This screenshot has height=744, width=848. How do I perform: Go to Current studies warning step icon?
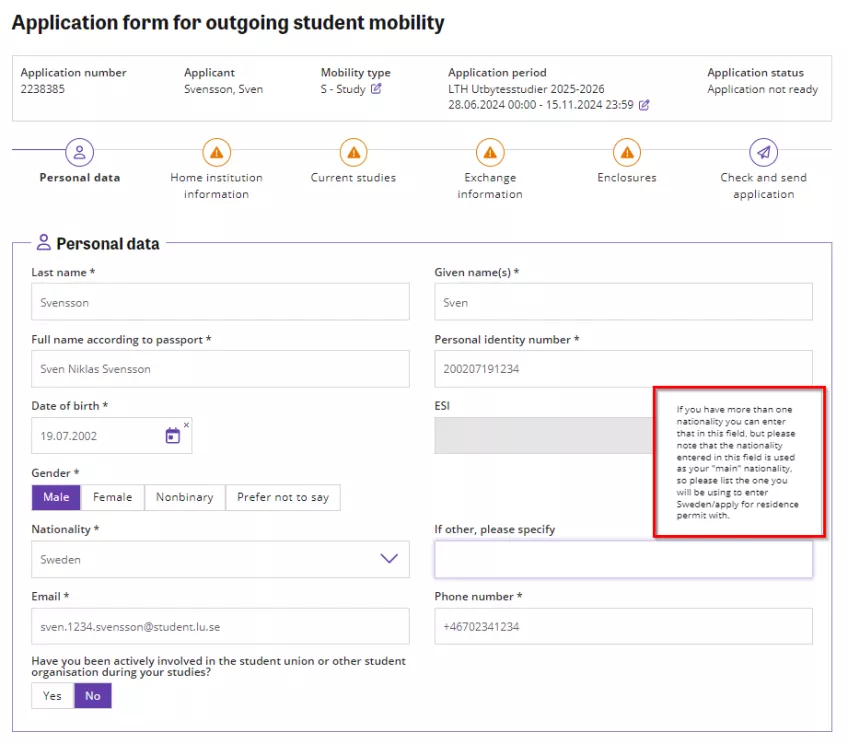tap(353, 152)
